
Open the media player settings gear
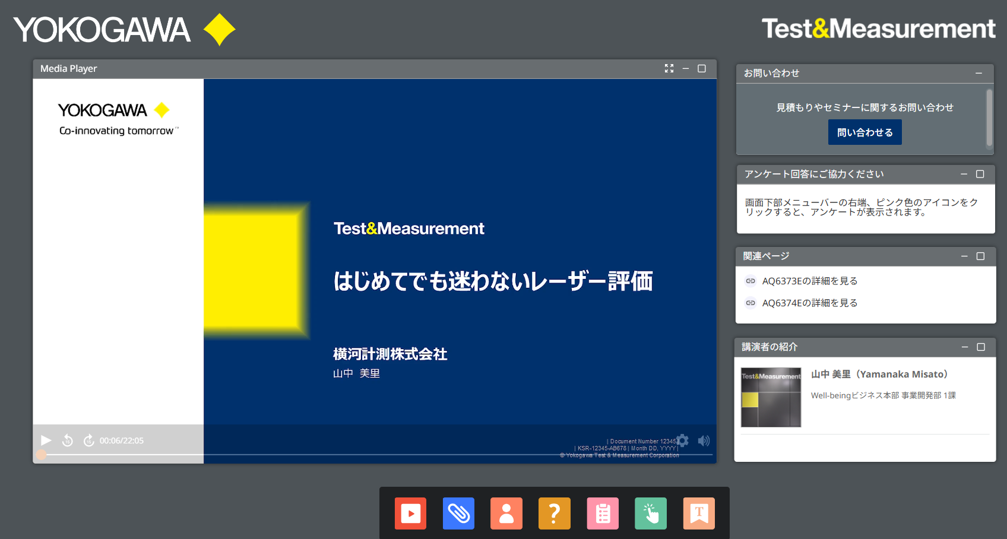click(x=682, y=440)
